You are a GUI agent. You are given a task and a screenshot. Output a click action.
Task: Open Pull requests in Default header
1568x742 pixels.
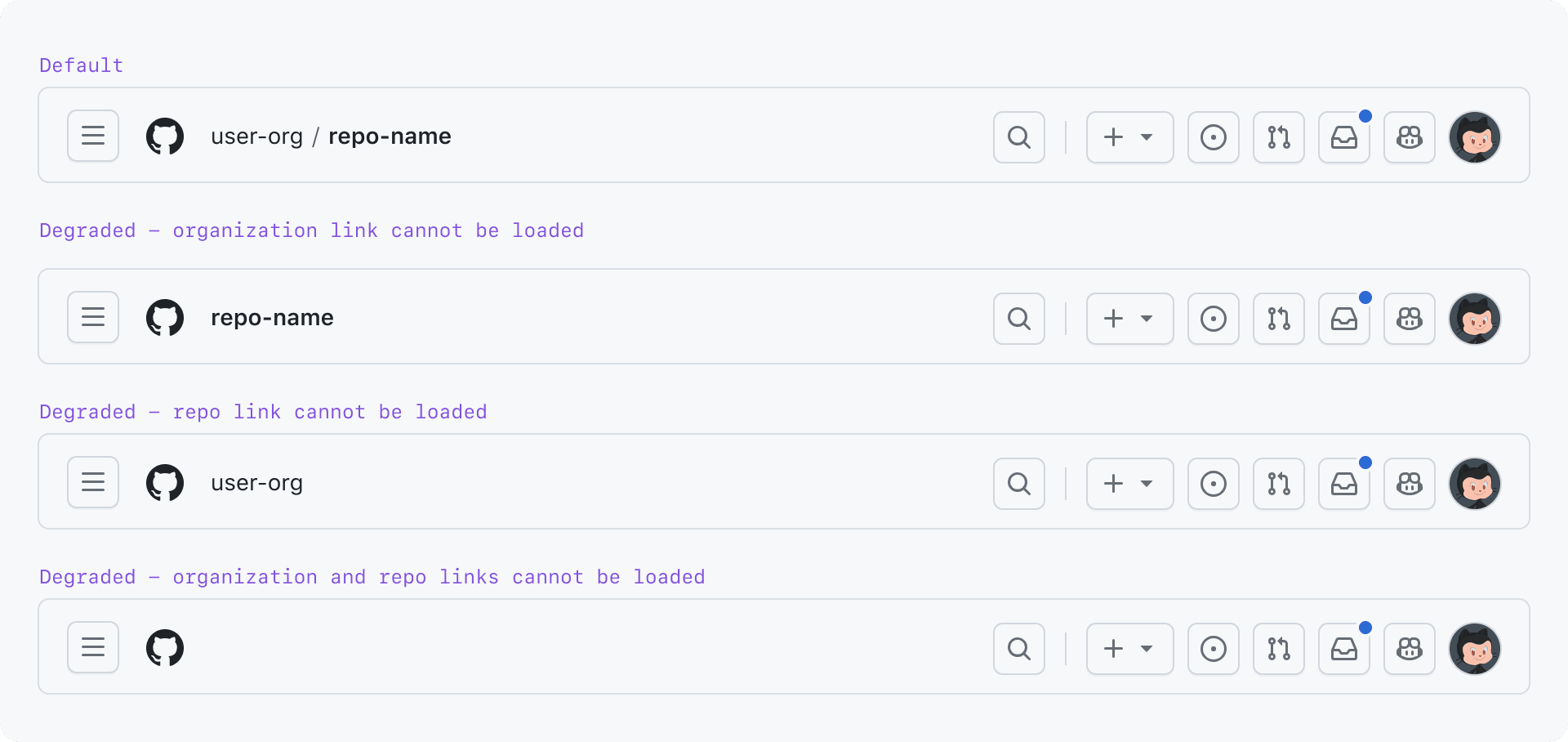1278,137
